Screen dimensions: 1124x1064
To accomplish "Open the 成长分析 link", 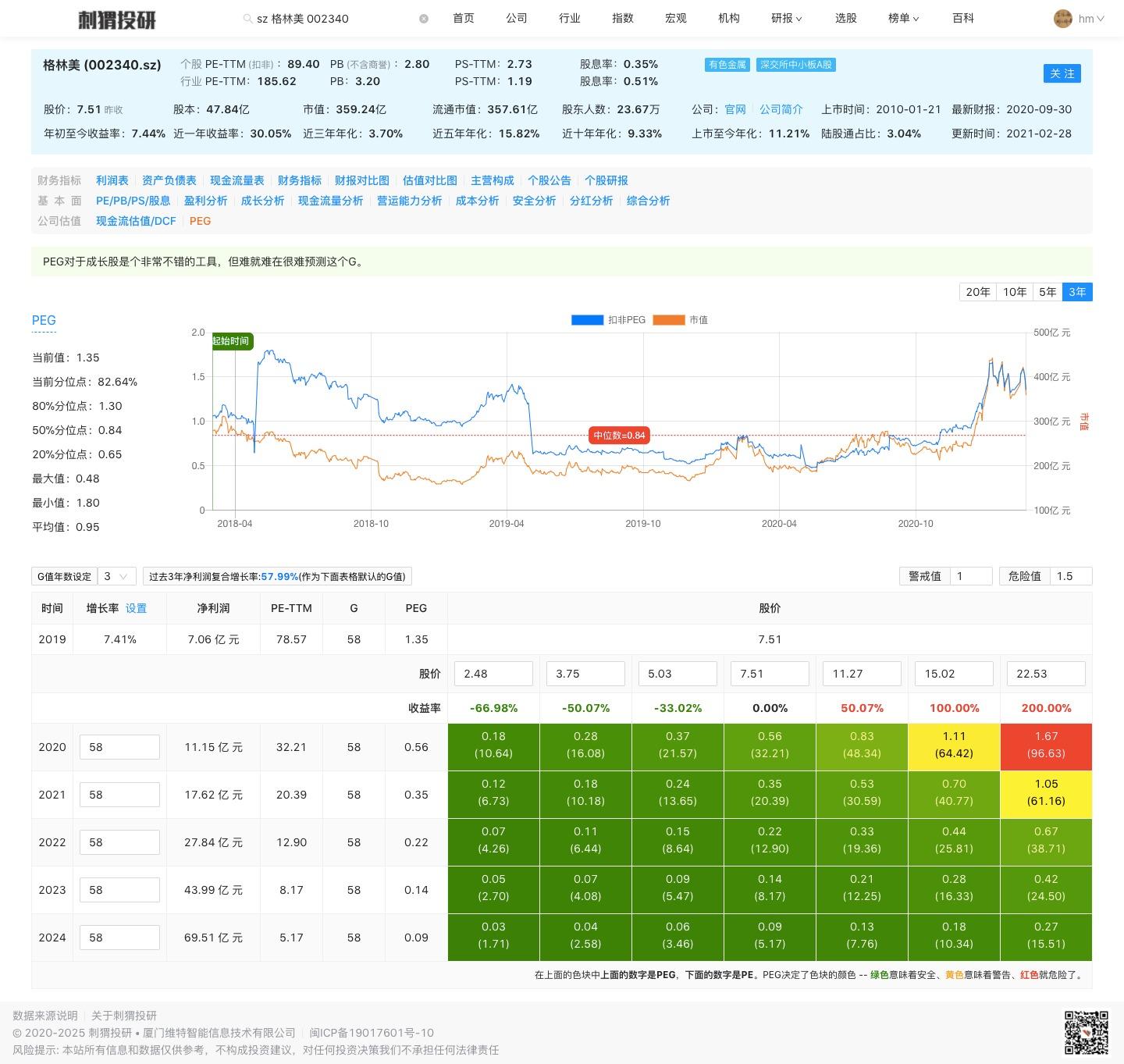I will (263, 201).
